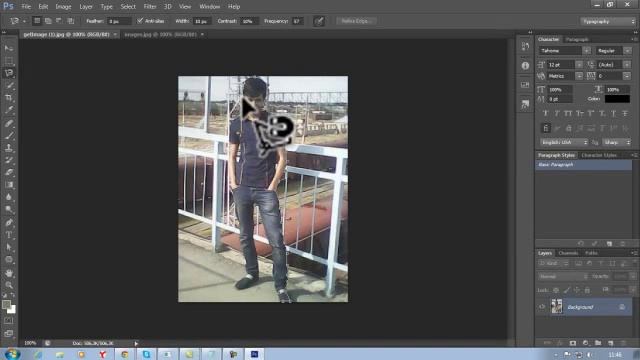
Task: Click Add layer mask icon
Action: point(573,343)
